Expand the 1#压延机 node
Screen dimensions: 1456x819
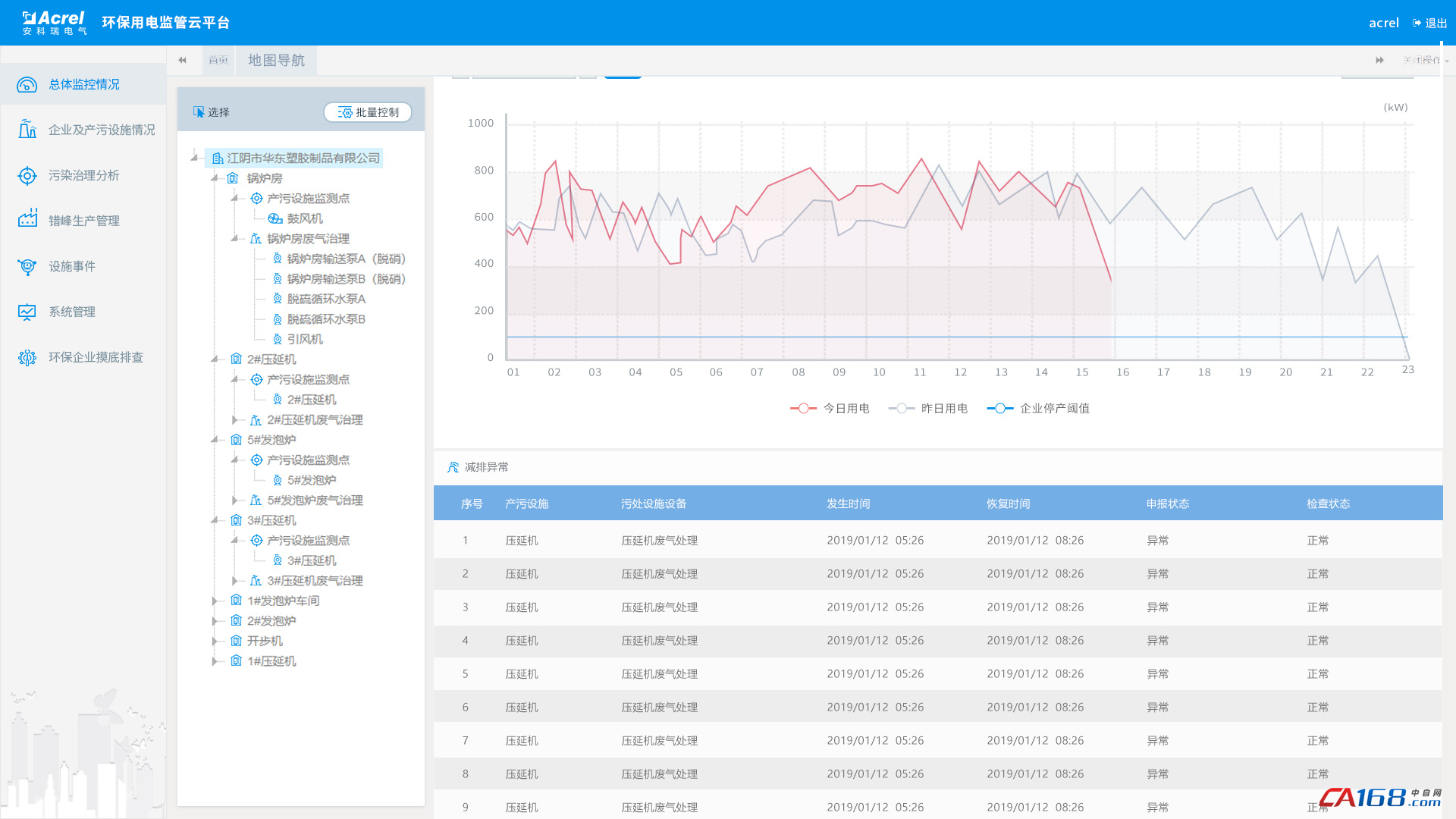[x=215, y=661]
